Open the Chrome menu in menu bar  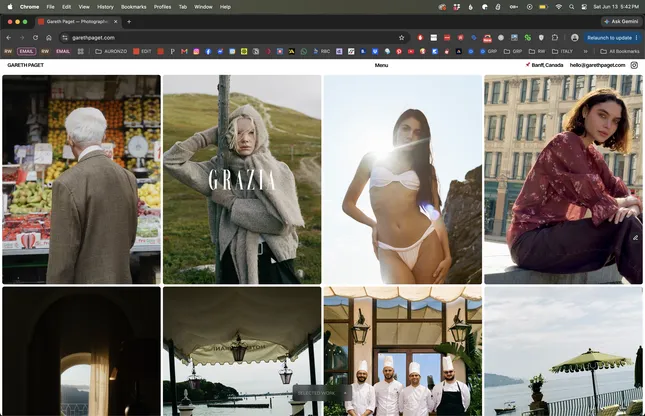pos(29,7)
